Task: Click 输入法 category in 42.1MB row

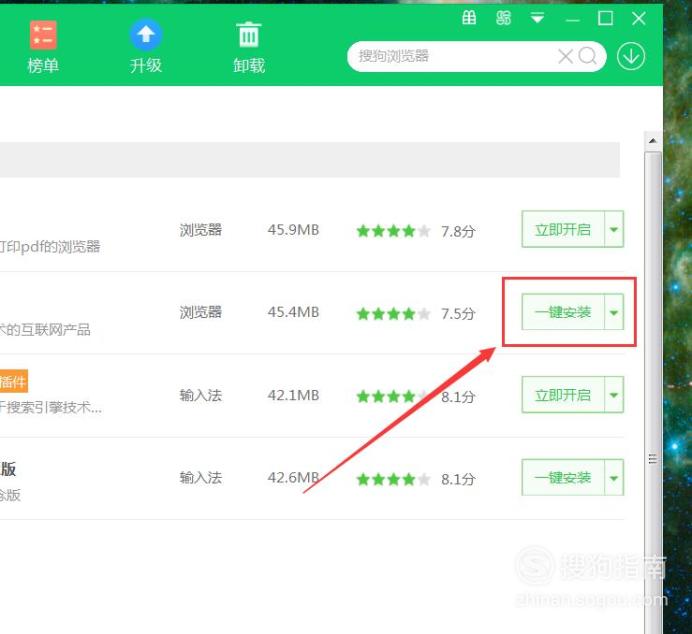Action: (201, 395)
